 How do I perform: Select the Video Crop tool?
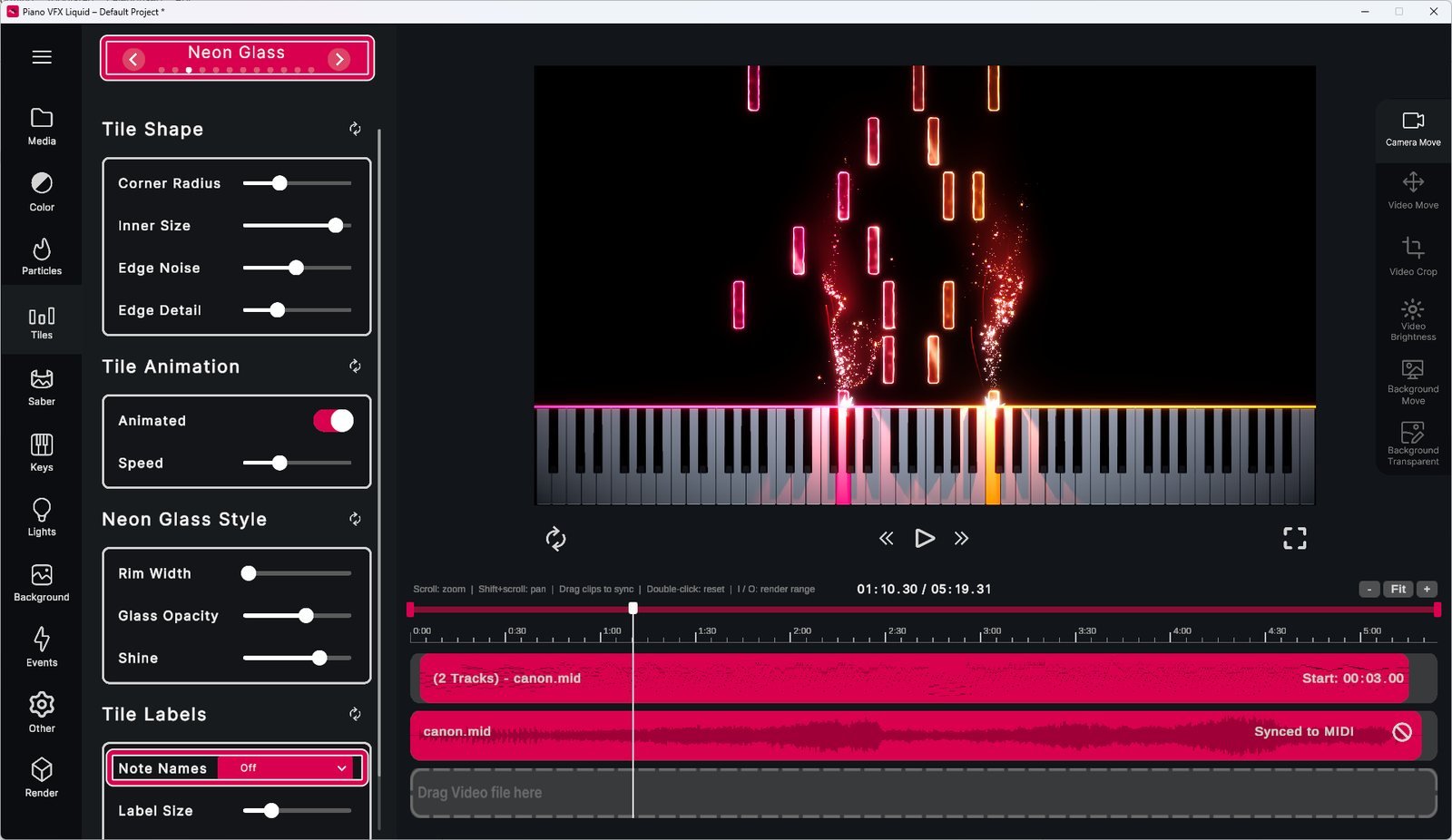coord(1413,257)
